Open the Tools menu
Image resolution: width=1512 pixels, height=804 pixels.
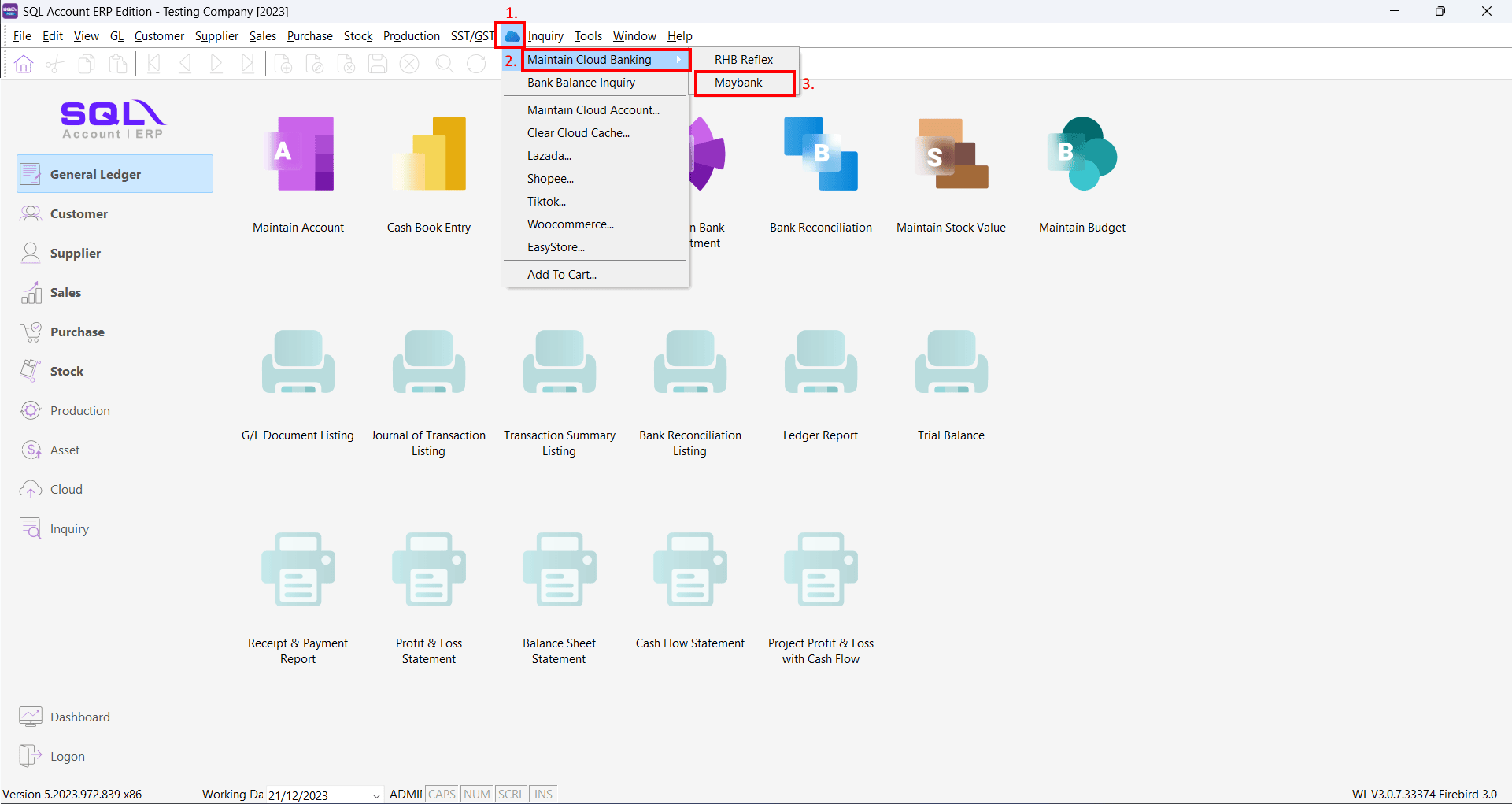[587, 36]
